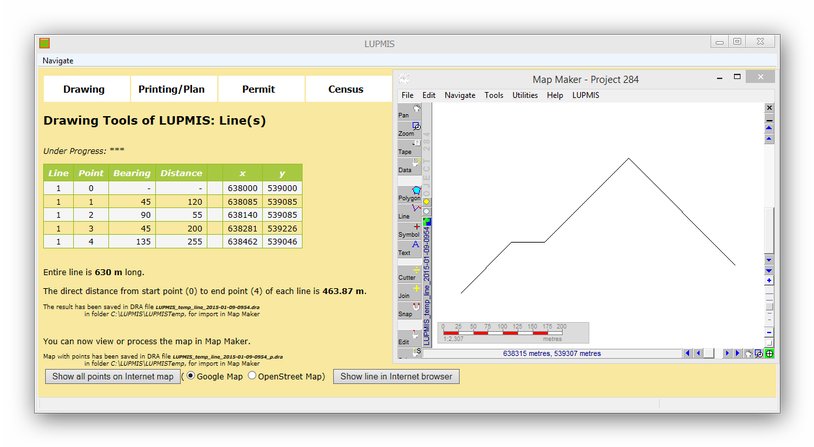Select the Polygon drawing tool
Image resolution: width=814 pixels, height=447 pixels.
[409, 194]
